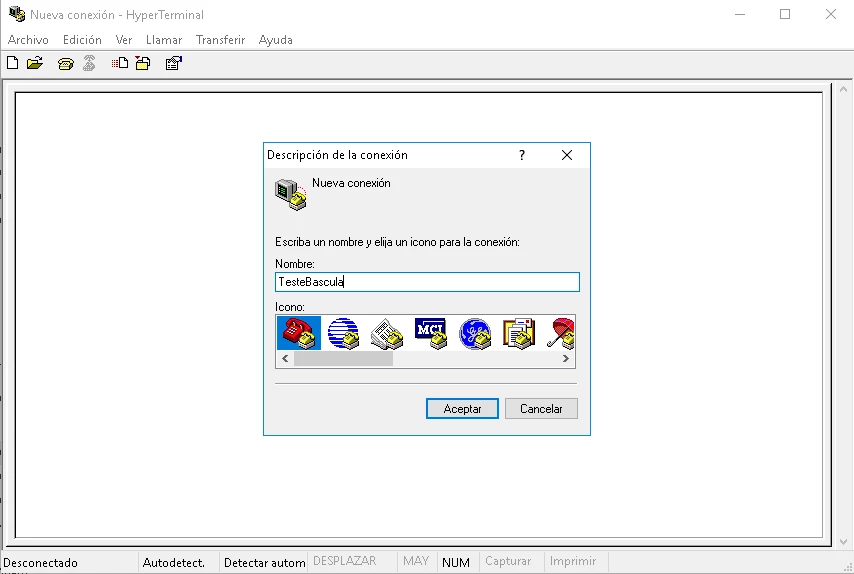Image resolution: width=854 pixels, height=574 pixels.
Task: Select the blue striped globe connection icon
Action: point(343,333)
